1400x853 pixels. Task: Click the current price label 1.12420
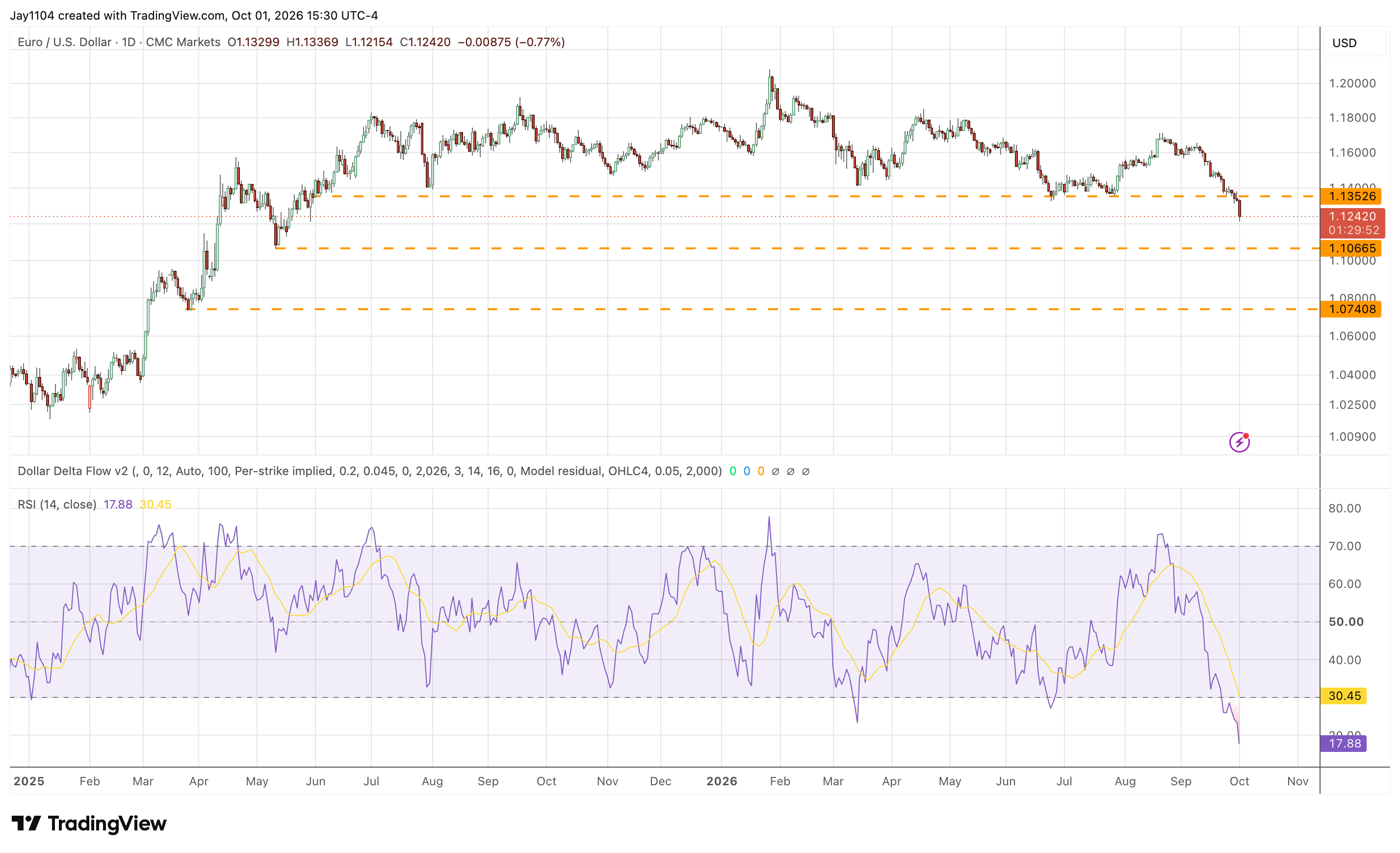1352,216
